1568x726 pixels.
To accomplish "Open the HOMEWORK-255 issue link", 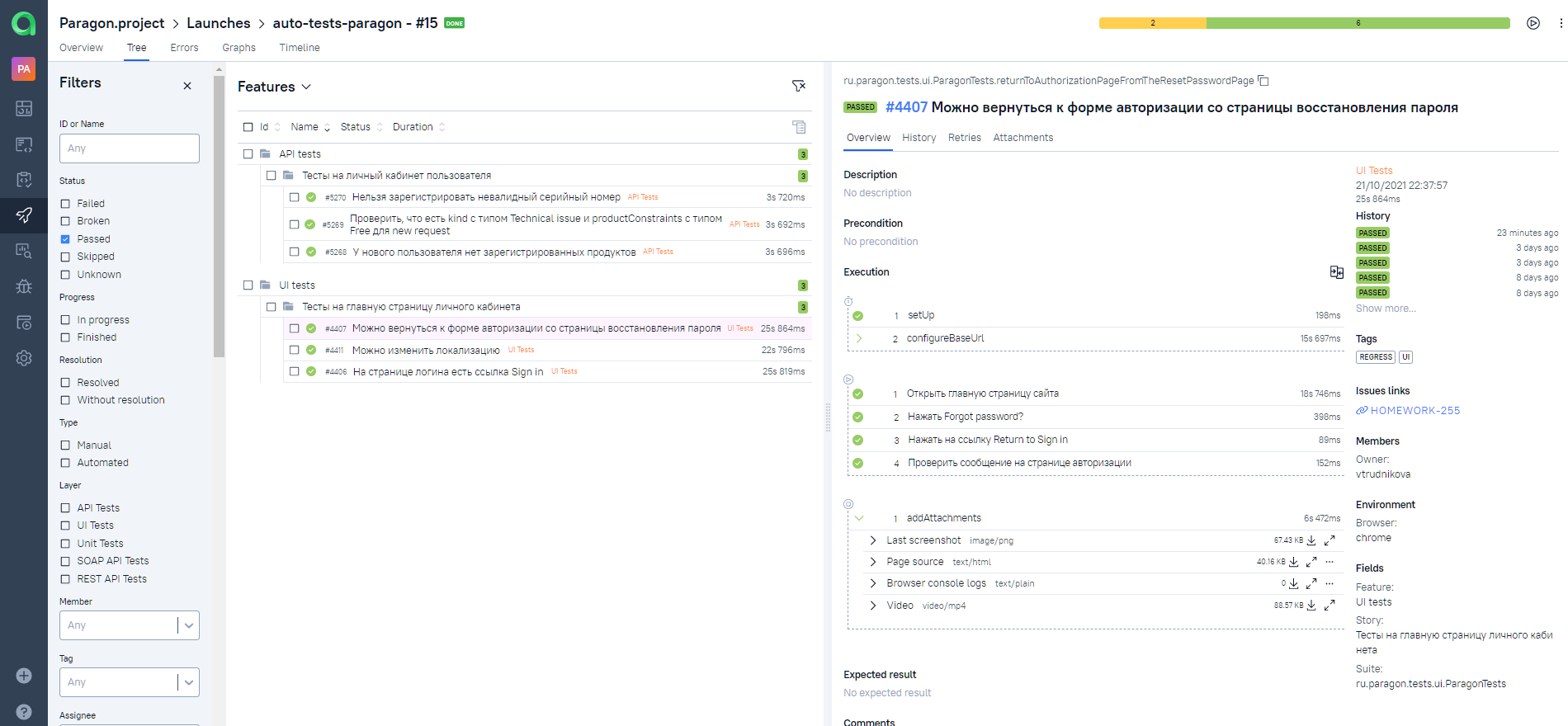I will point(1415,411).
